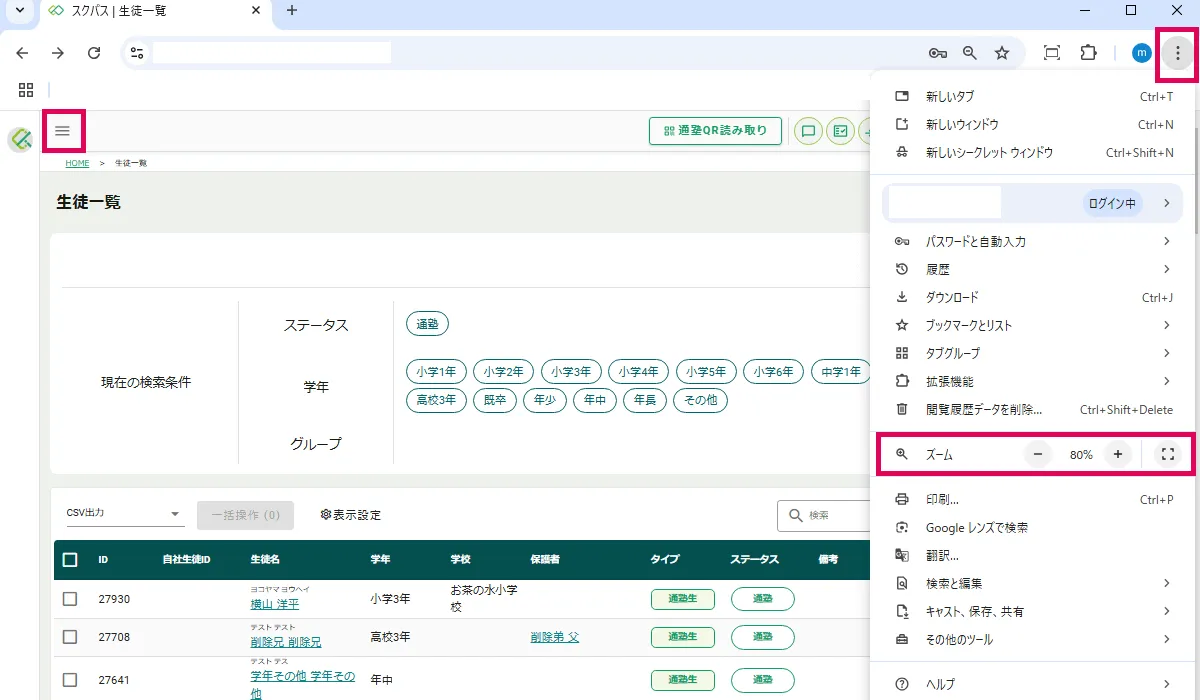Open the Extensions puzzle icon
Screen dimensions: 1200x700
pos(1089,53)
